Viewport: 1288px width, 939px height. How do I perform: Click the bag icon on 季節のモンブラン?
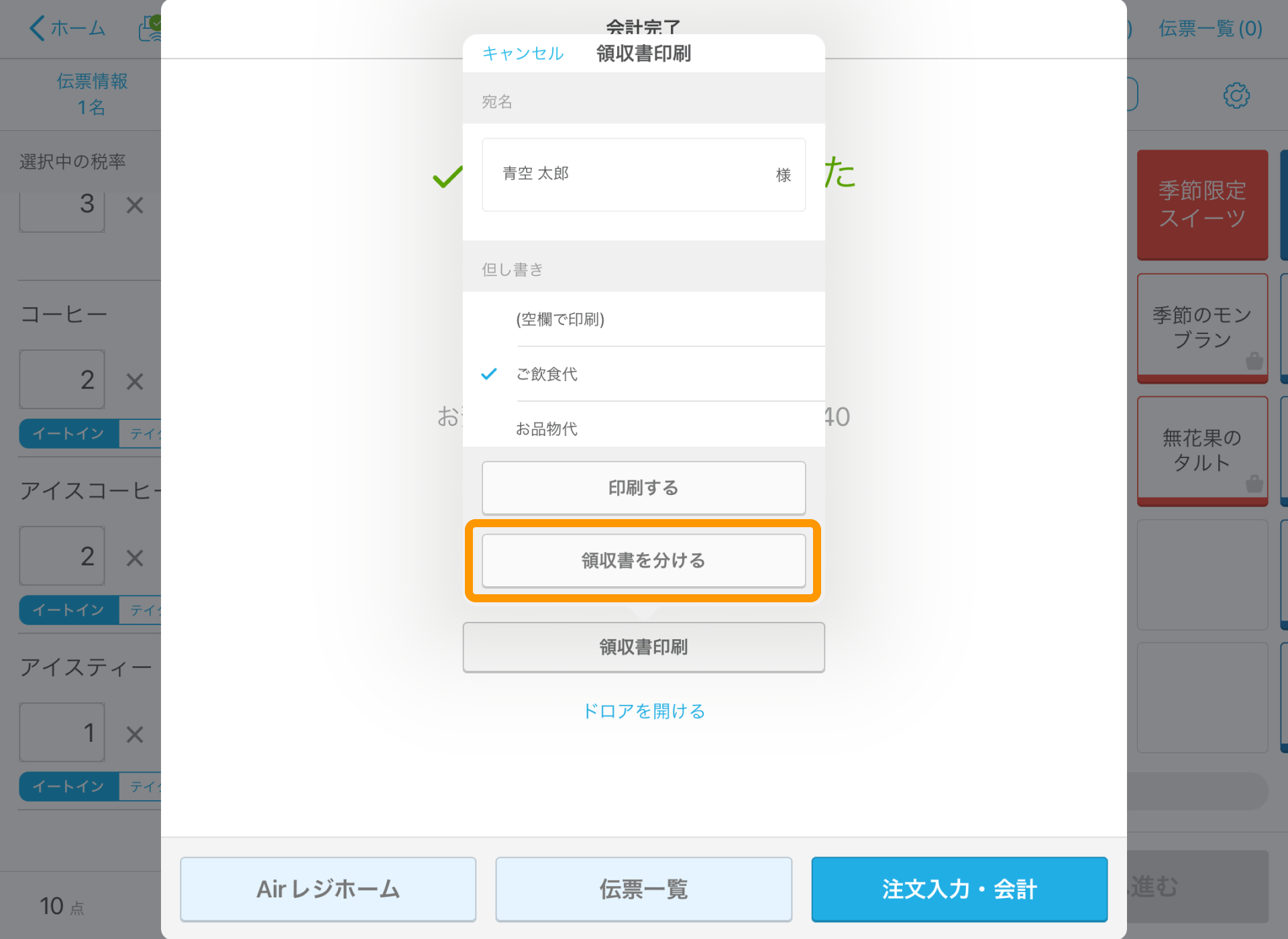[1254, 362]
